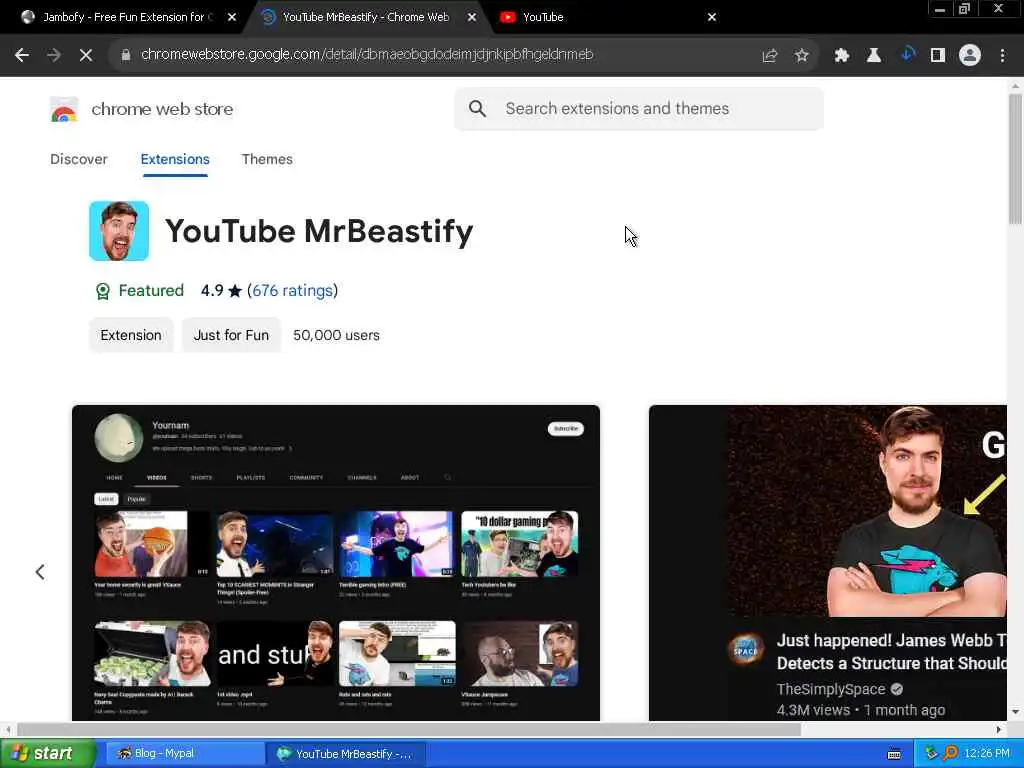Go back using the browser back arrow
This screenshot has width=1024, height=768.
pyautogui.click(x=22, y=56)
